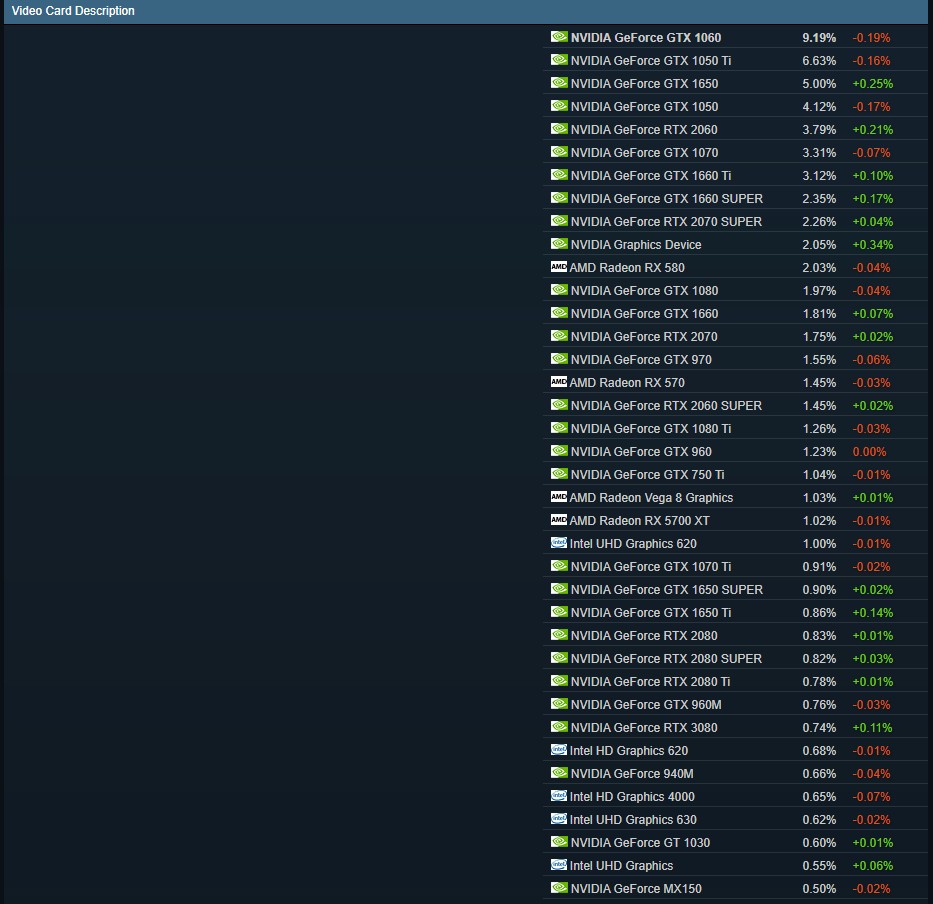Click the Intel icon next to HD Graphics 4000

[558, 796]
